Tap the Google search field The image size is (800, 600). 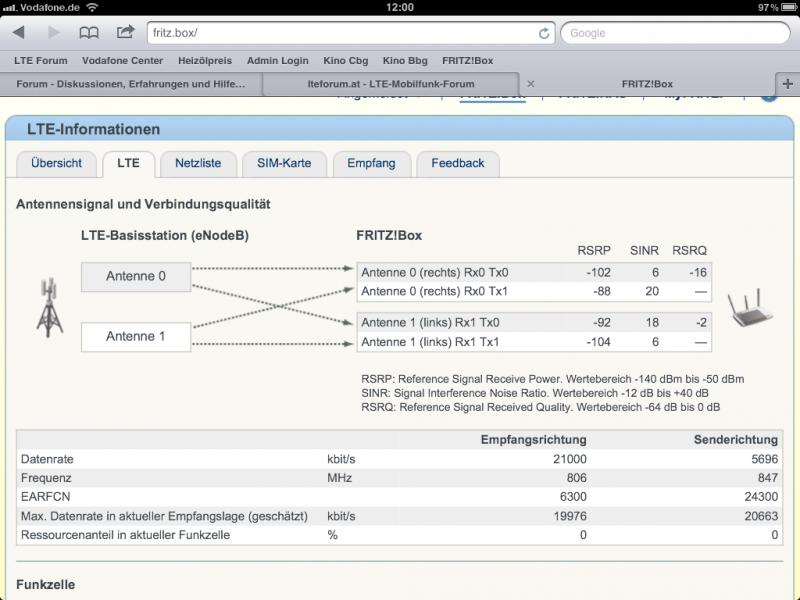675,33
